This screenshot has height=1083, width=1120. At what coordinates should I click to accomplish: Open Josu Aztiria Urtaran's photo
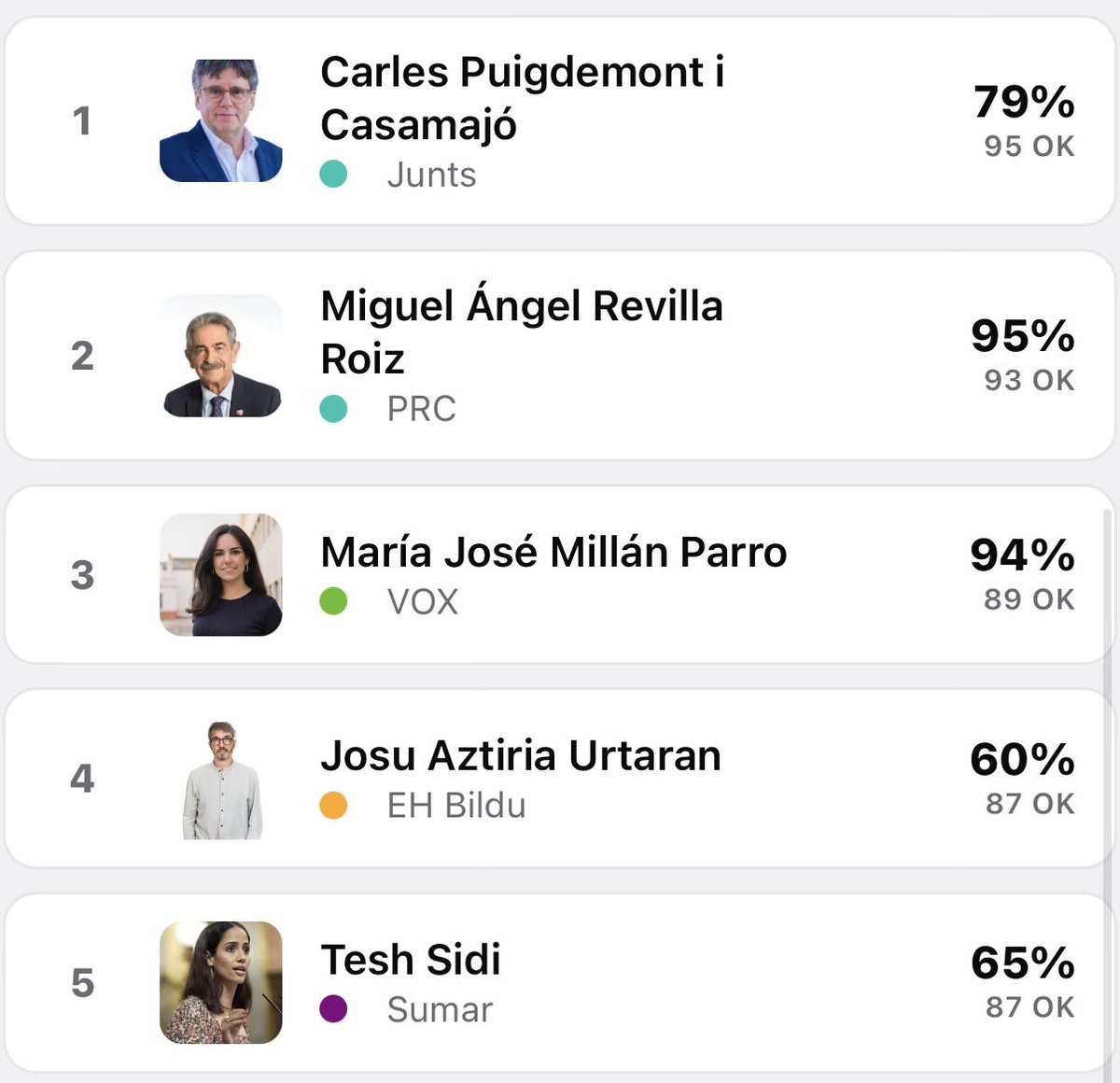(221, 780)
